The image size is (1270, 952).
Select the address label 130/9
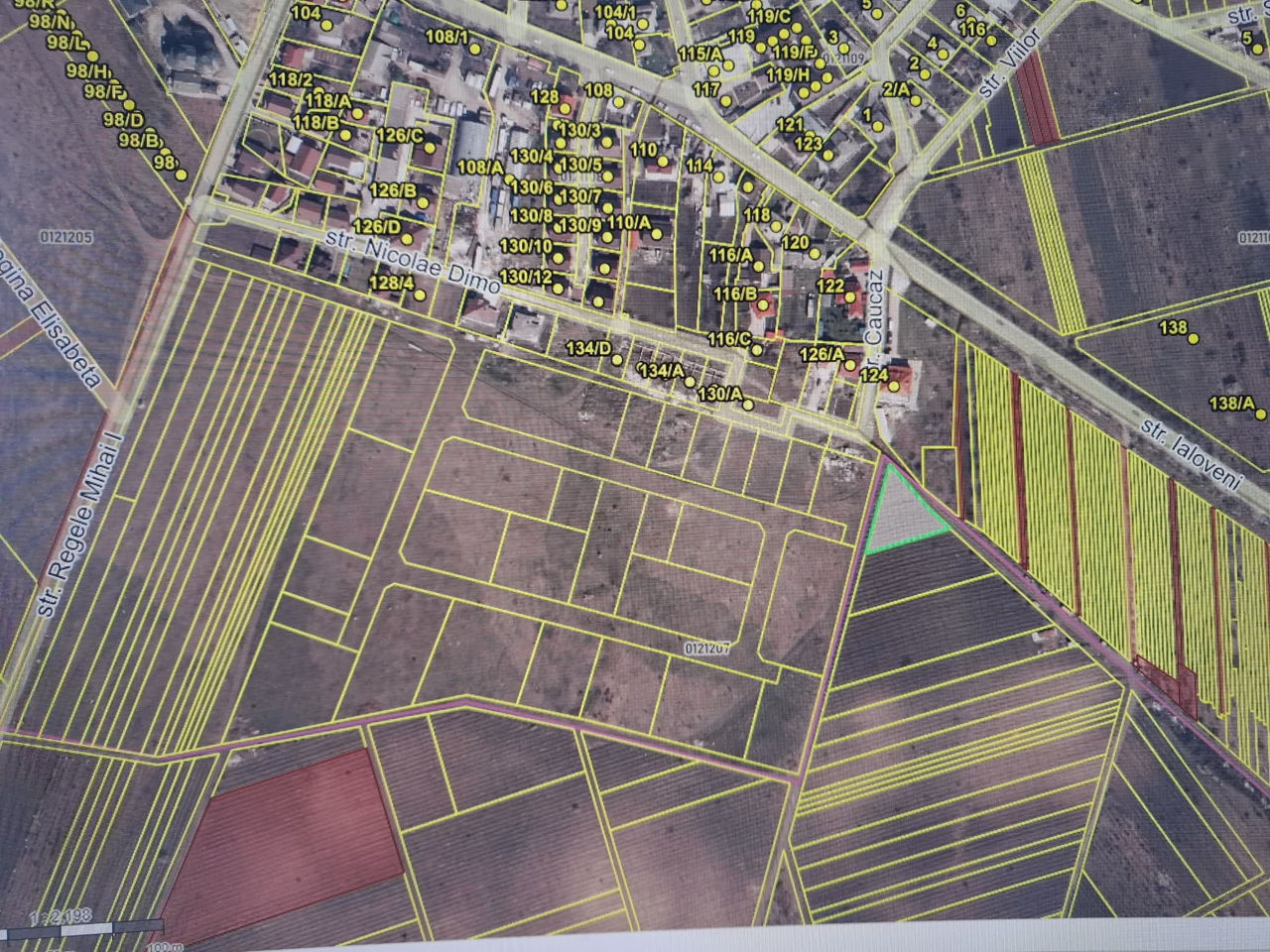point(581,225)
